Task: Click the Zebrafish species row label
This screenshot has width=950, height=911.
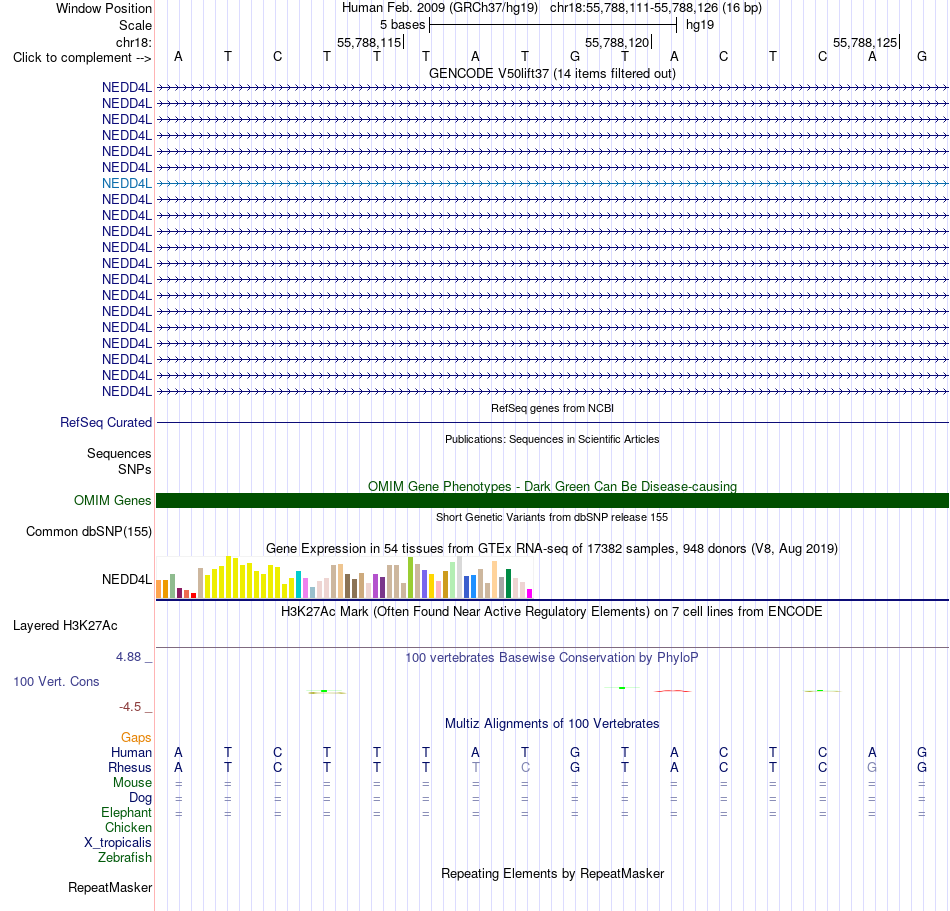Action: pos(125,858)
